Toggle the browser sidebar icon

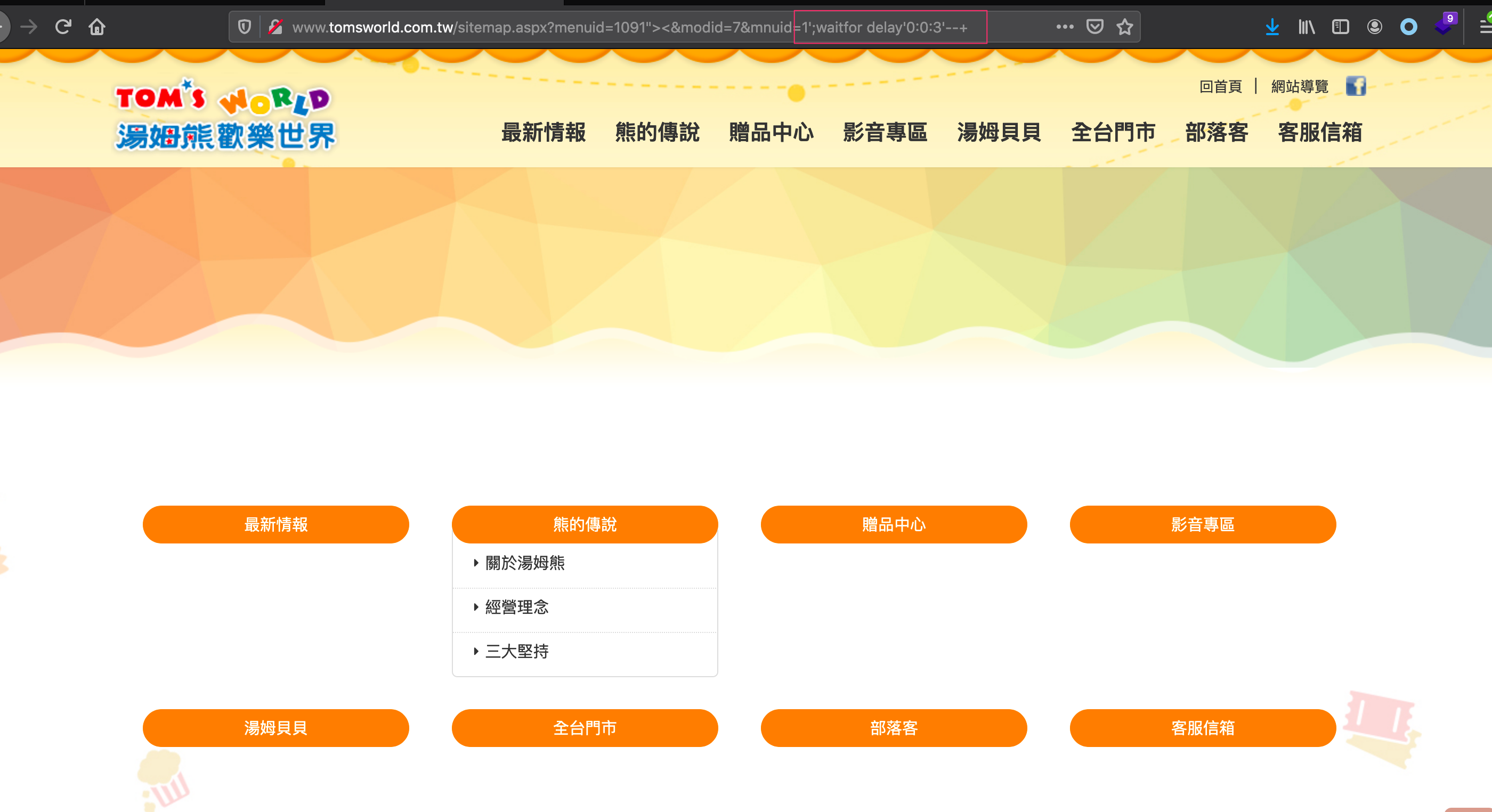point(1340,27)
